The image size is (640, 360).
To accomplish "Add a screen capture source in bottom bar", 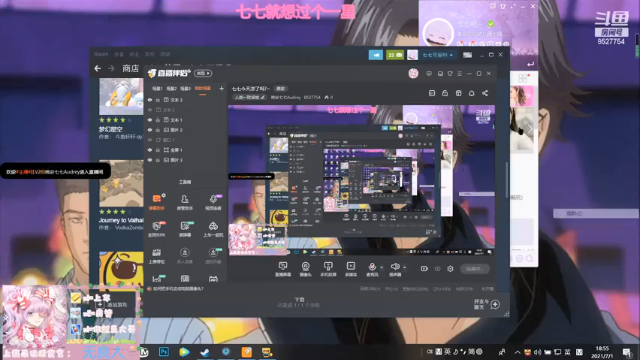I will [x=282, y=269].
